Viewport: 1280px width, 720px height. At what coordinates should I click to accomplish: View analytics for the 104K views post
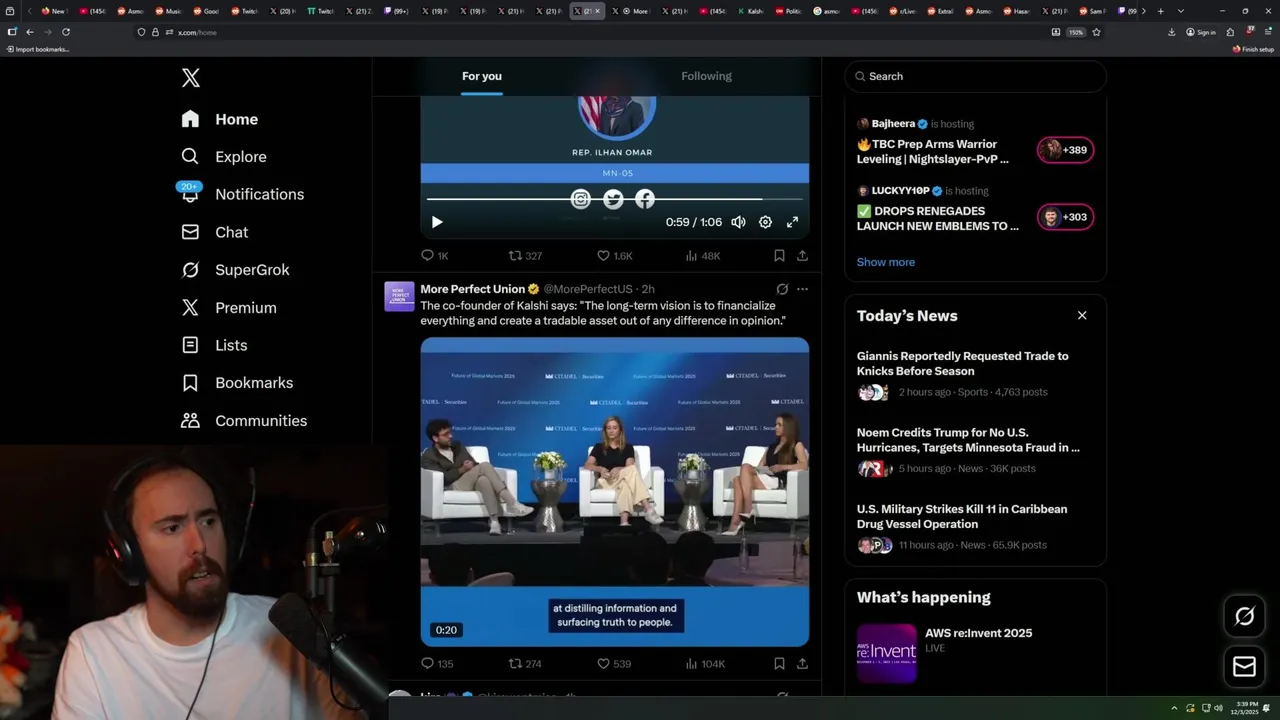(705, 664)
